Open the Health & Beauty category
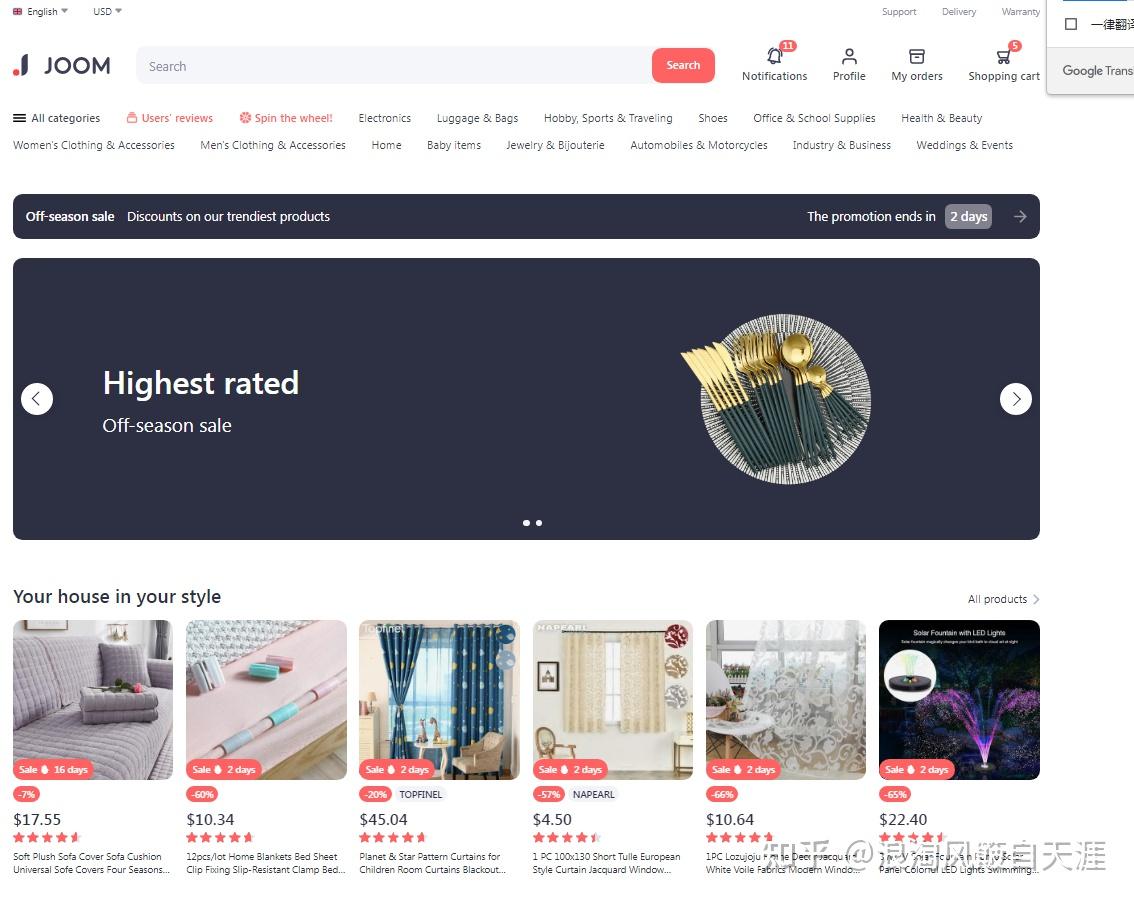 [942, 118]
